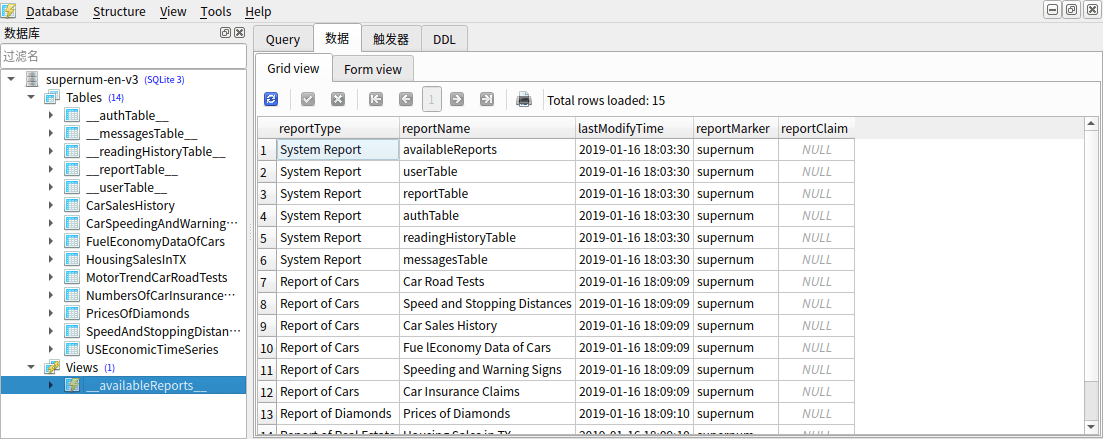Print the grid using printer icon
This screenshot has height=439, width=1103.
523,100
